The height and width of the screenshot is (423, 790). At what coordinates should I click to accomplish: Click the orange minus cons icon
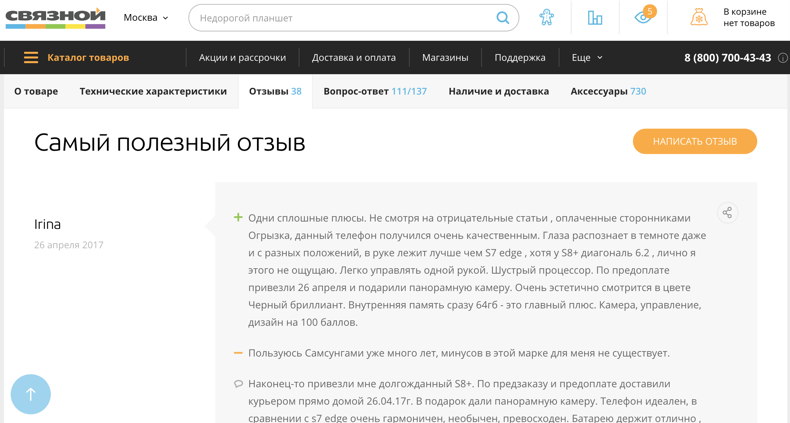pyautogui.click(x=238, y=353)
